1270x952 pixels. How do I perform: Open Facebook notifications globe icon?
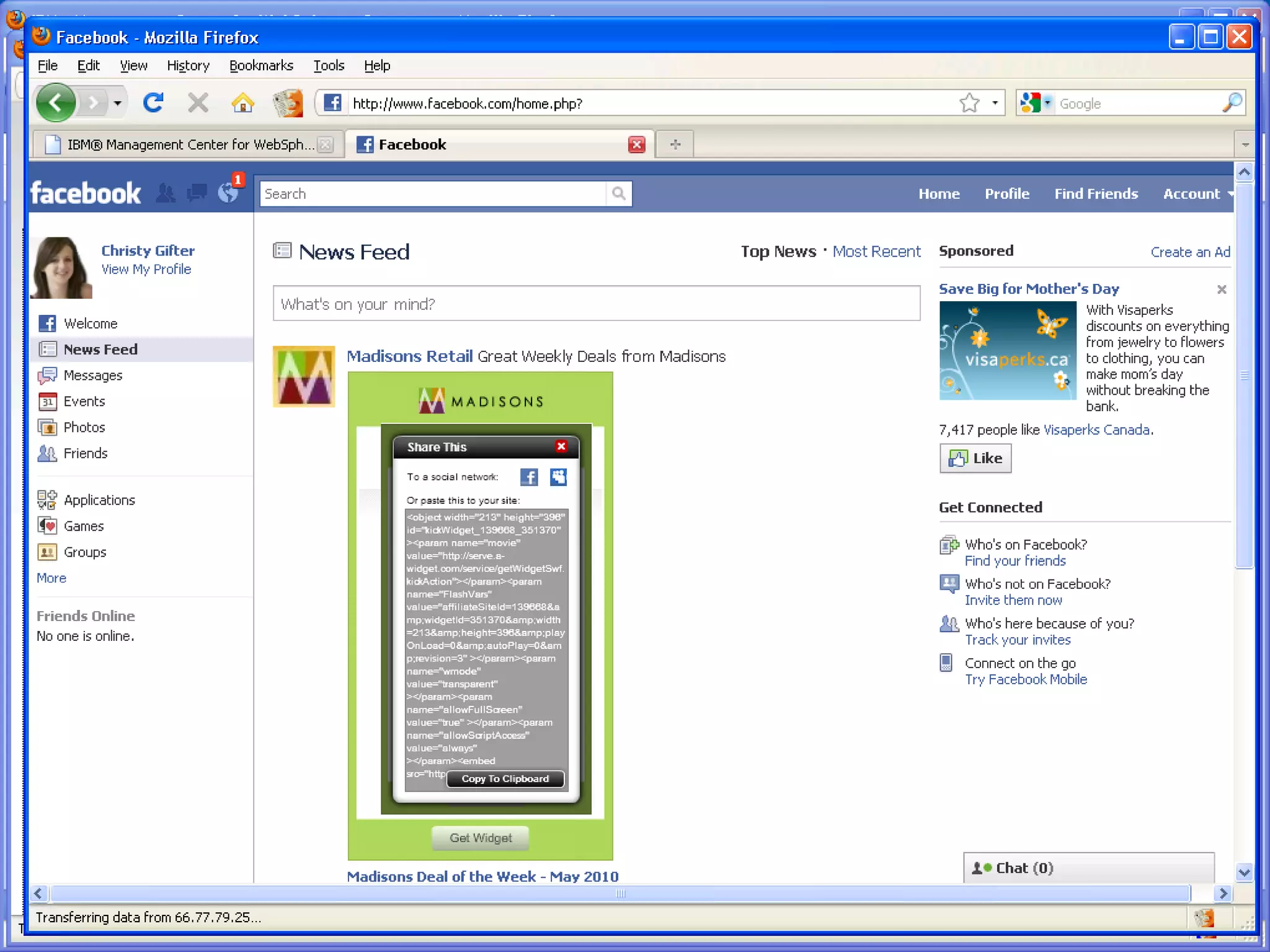[x=228, y=193]
